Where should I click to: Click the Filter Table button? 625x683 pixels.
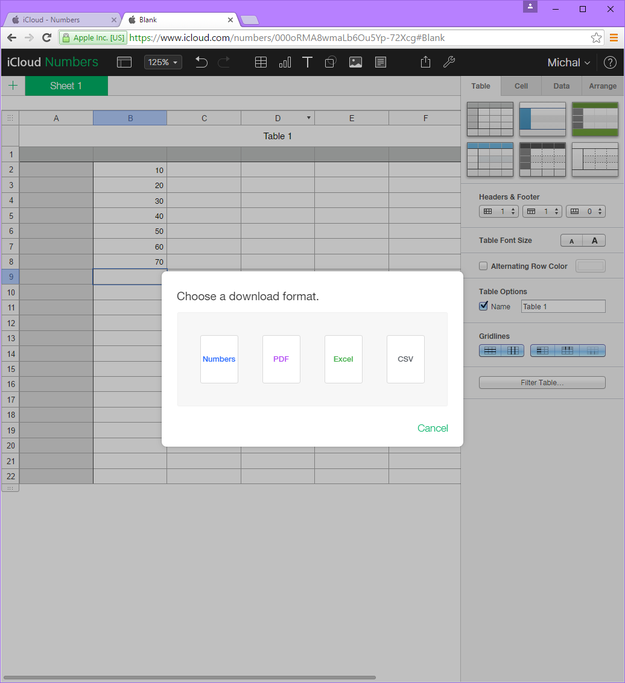point(542,382)
